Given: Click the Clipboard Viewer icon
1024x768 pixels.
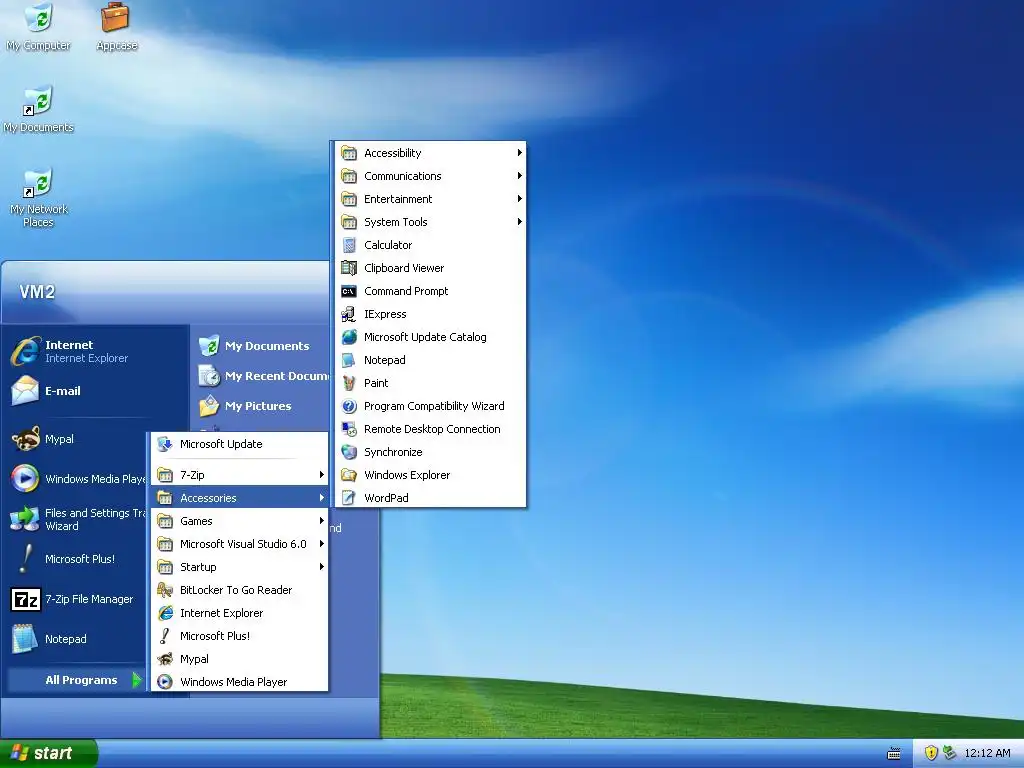Looking at the screenshot, I should coord(349,268).
